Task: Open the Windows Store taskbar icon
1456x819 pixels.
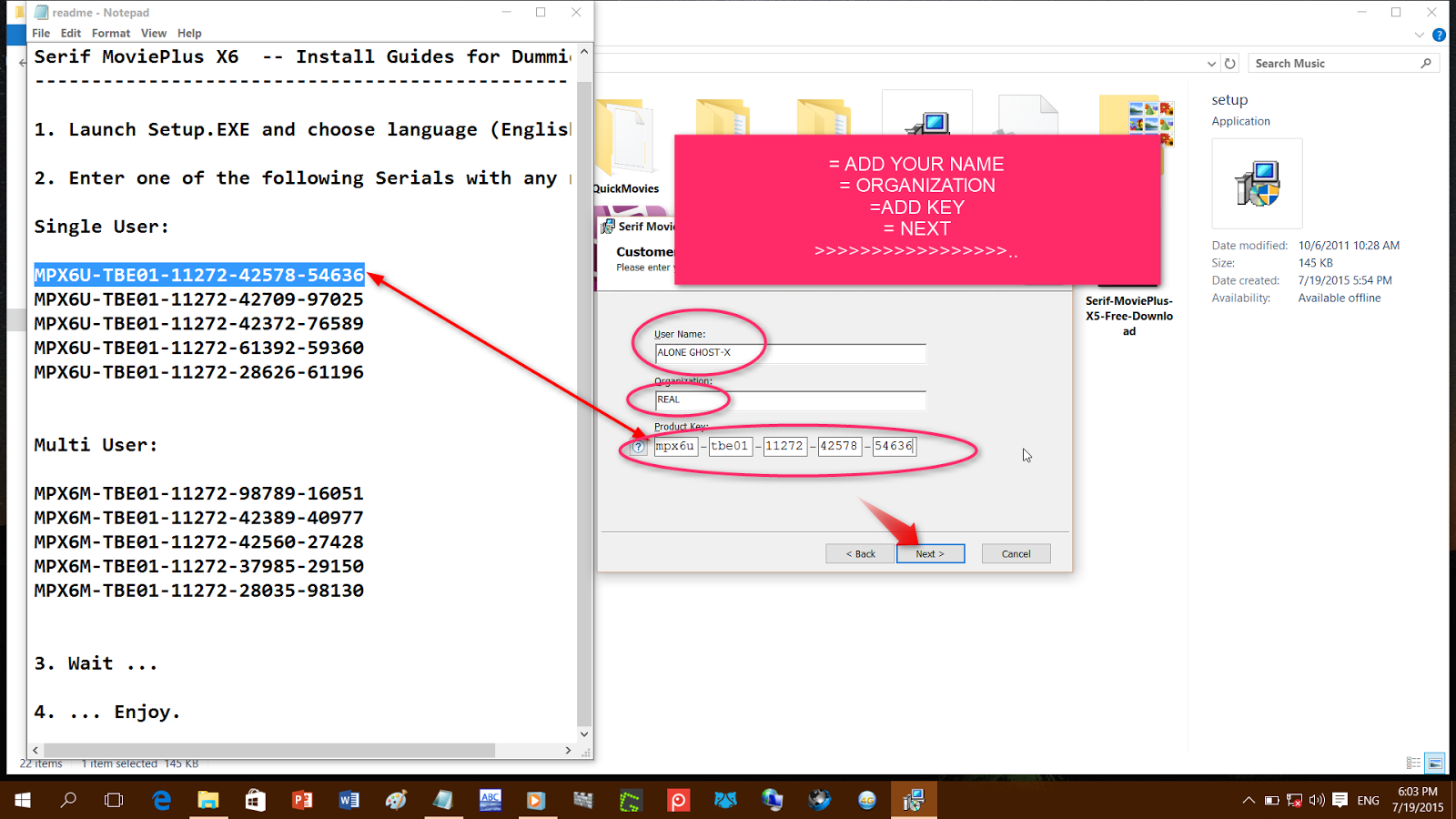Action: [x=255, y=800]
